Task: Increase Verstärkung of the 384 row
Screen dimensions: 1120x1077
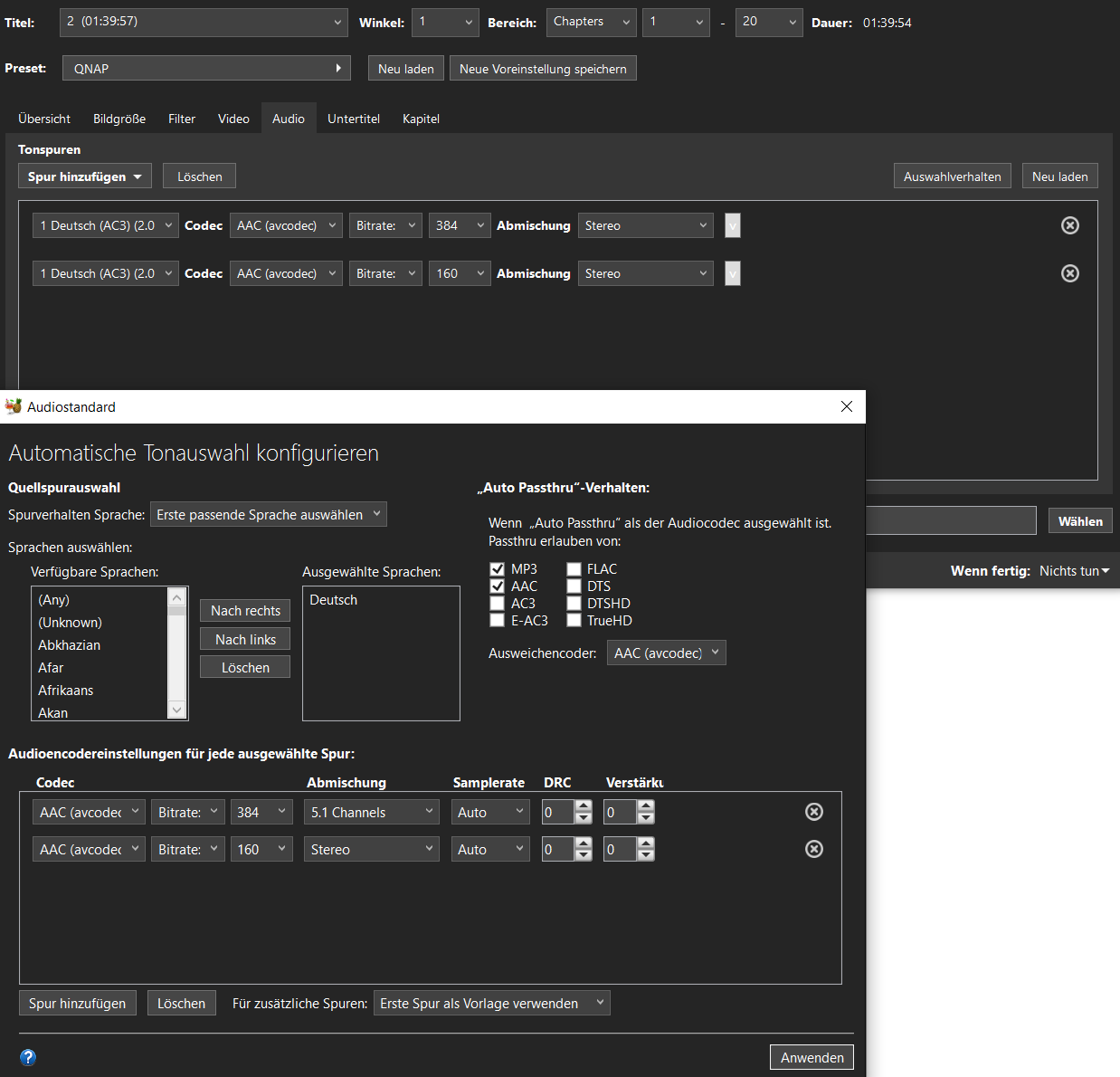Action: 646,806
